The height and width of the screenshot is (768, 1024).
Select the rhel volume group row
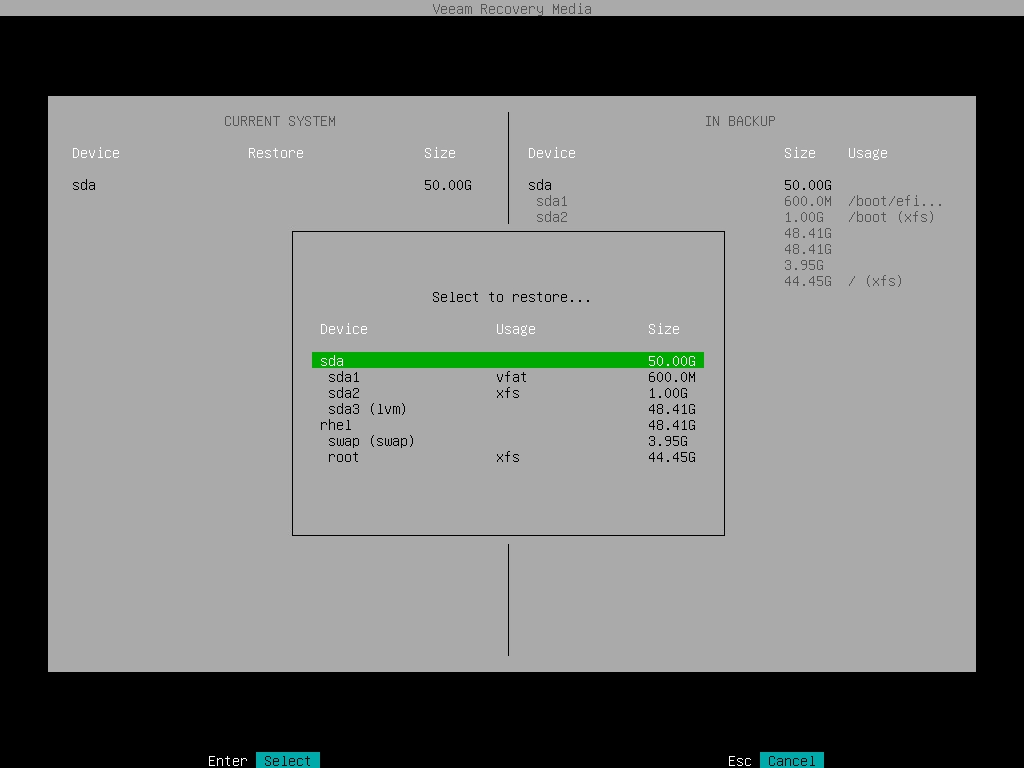(336, 425)
